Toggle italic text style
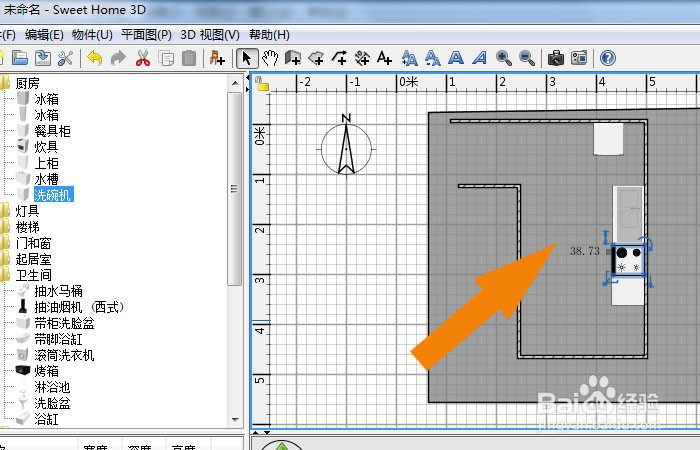 480,58
